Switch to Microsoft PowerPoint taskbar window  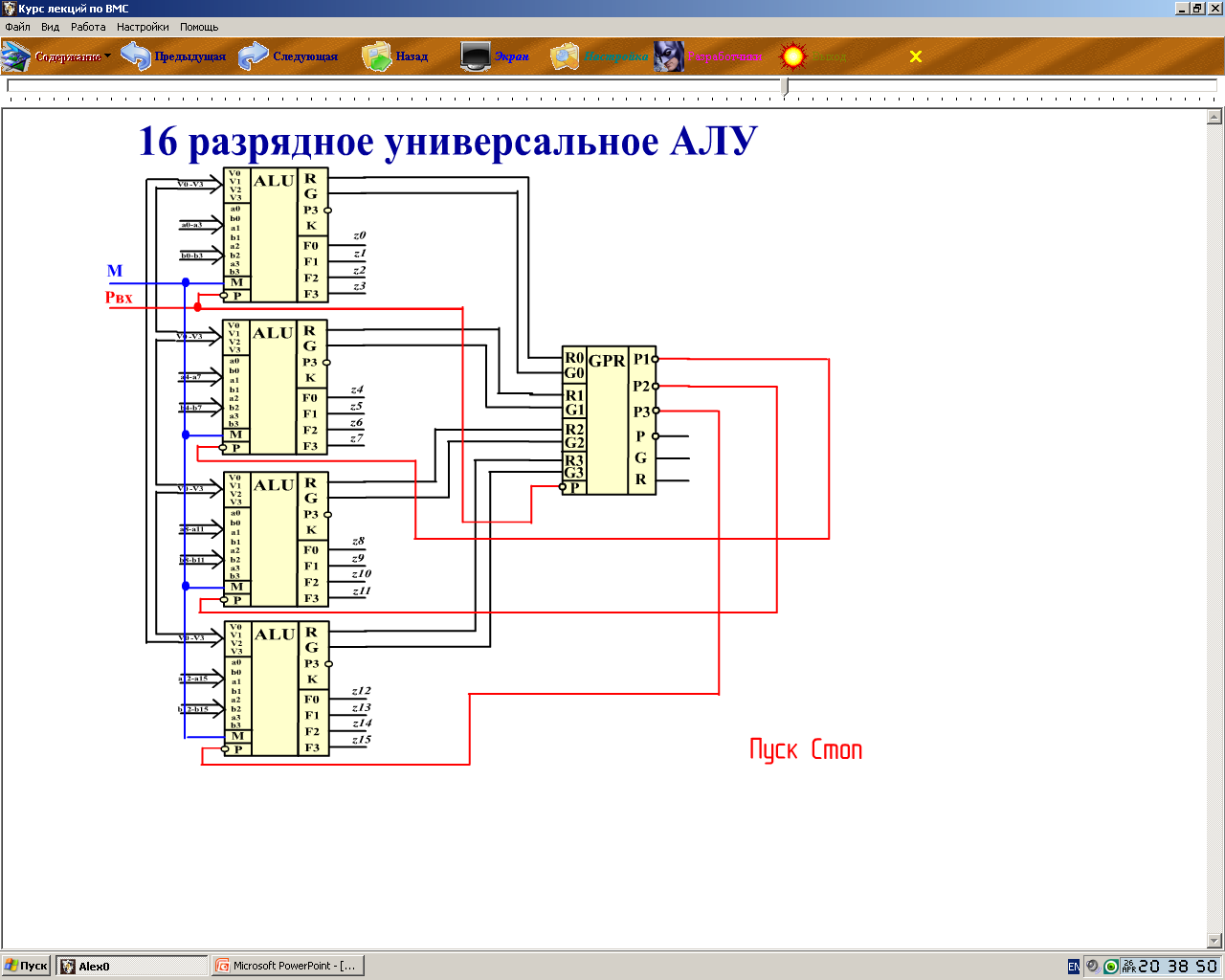pos(287,966)
